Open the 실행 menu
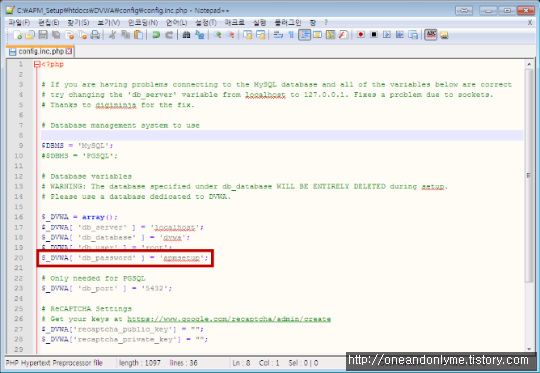Image resolution: width=540 pixels, height=373 pixels. (x=260, y=23)
